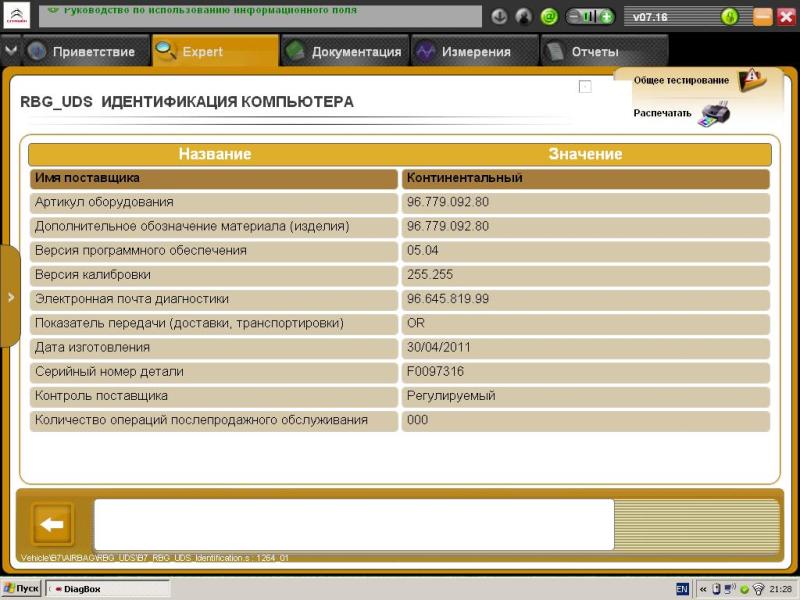Click the waveform Измерения icon
The width and height of the screenshot is (800, 600).
(x=425, y=52)
